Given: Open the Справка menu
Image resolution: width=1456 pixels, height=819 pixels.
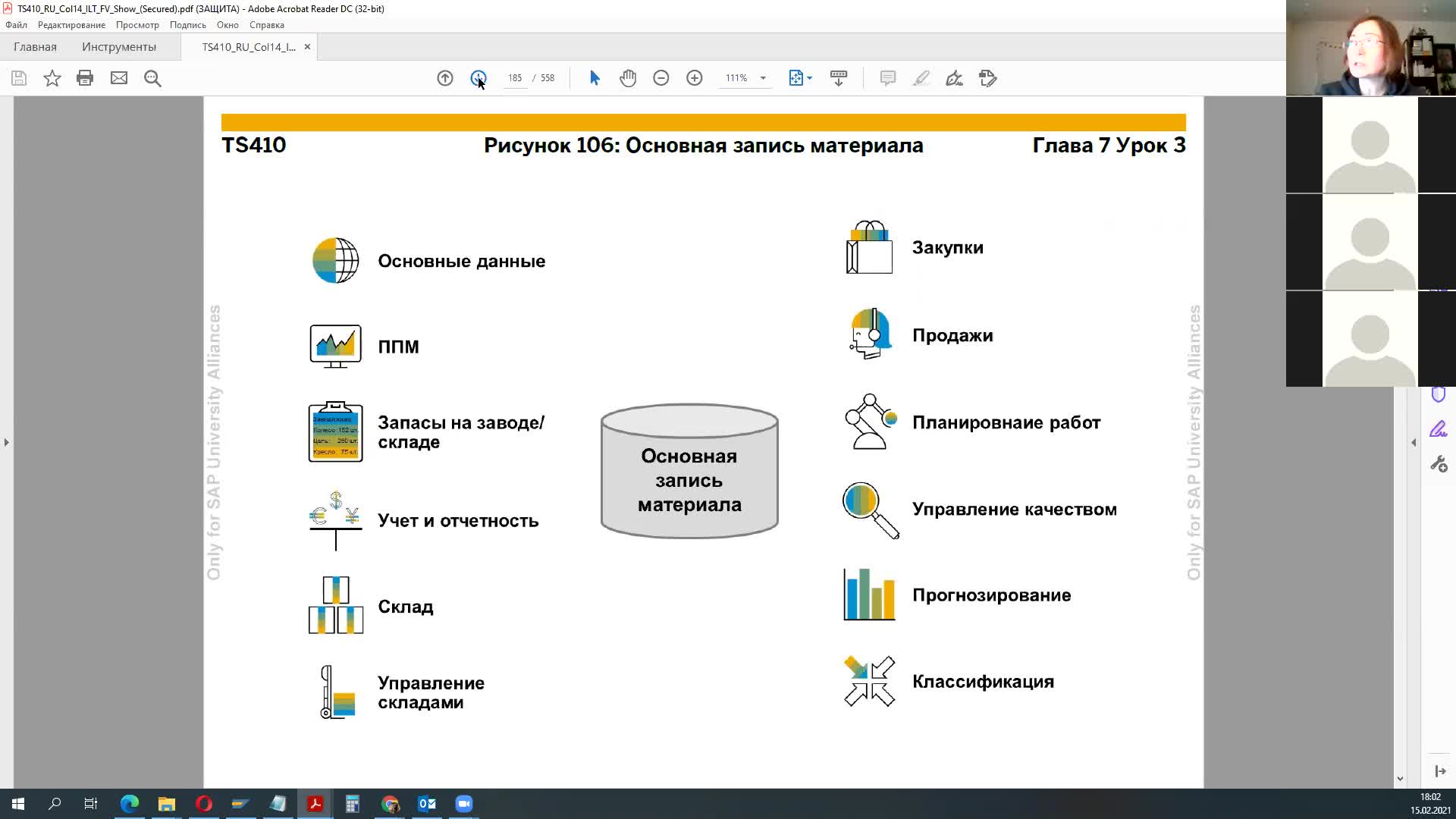Looking at the screenshot, I should click(267, 25).
